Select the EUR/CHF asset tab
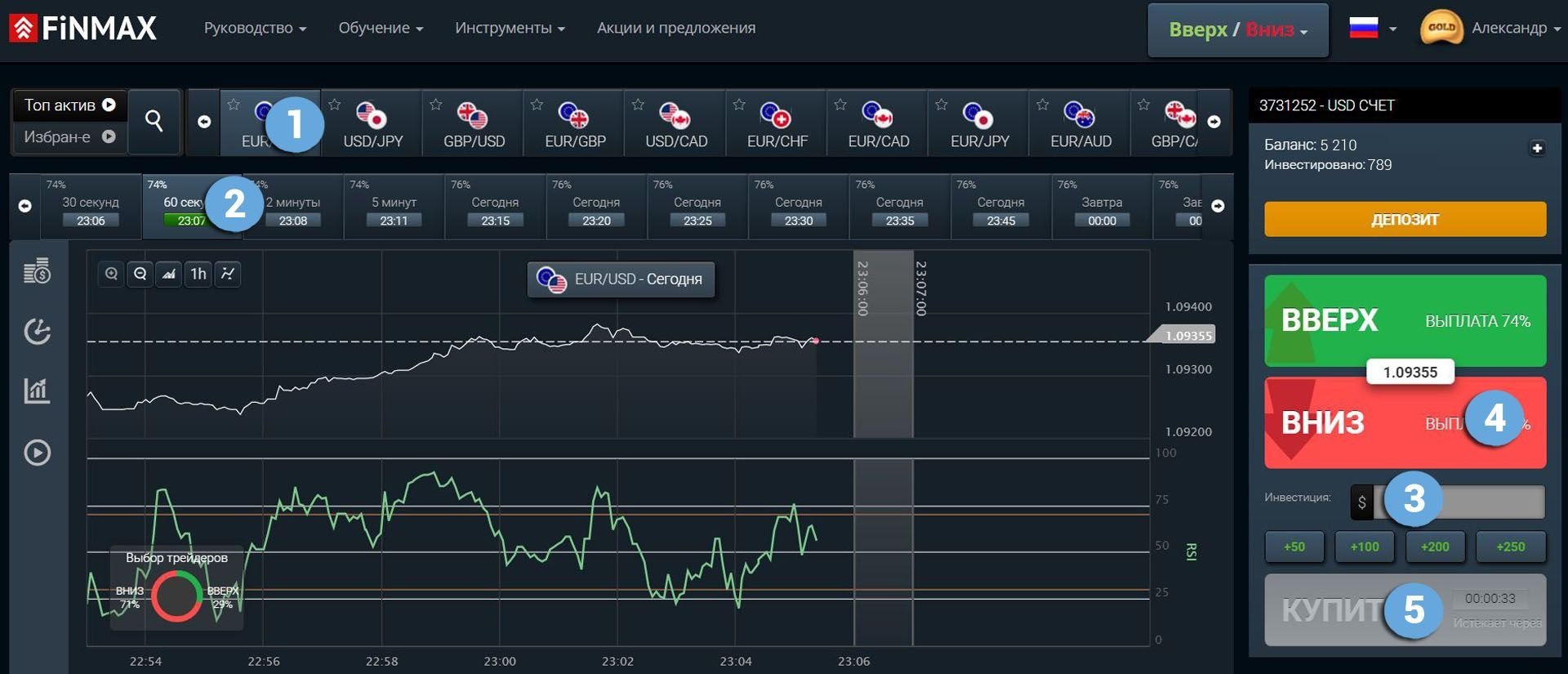 point(777,123)
